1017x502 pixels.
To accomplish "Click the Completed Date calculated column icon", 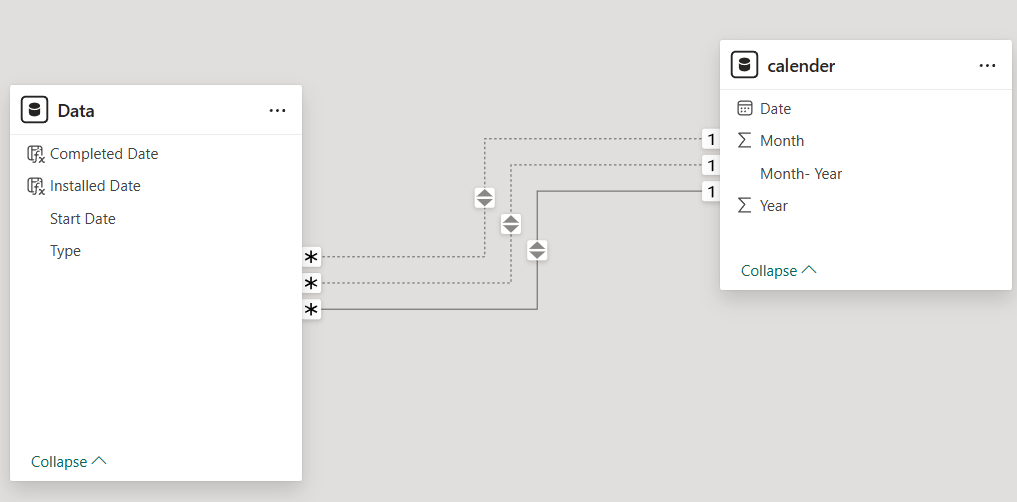I will [x=36, y=154].
